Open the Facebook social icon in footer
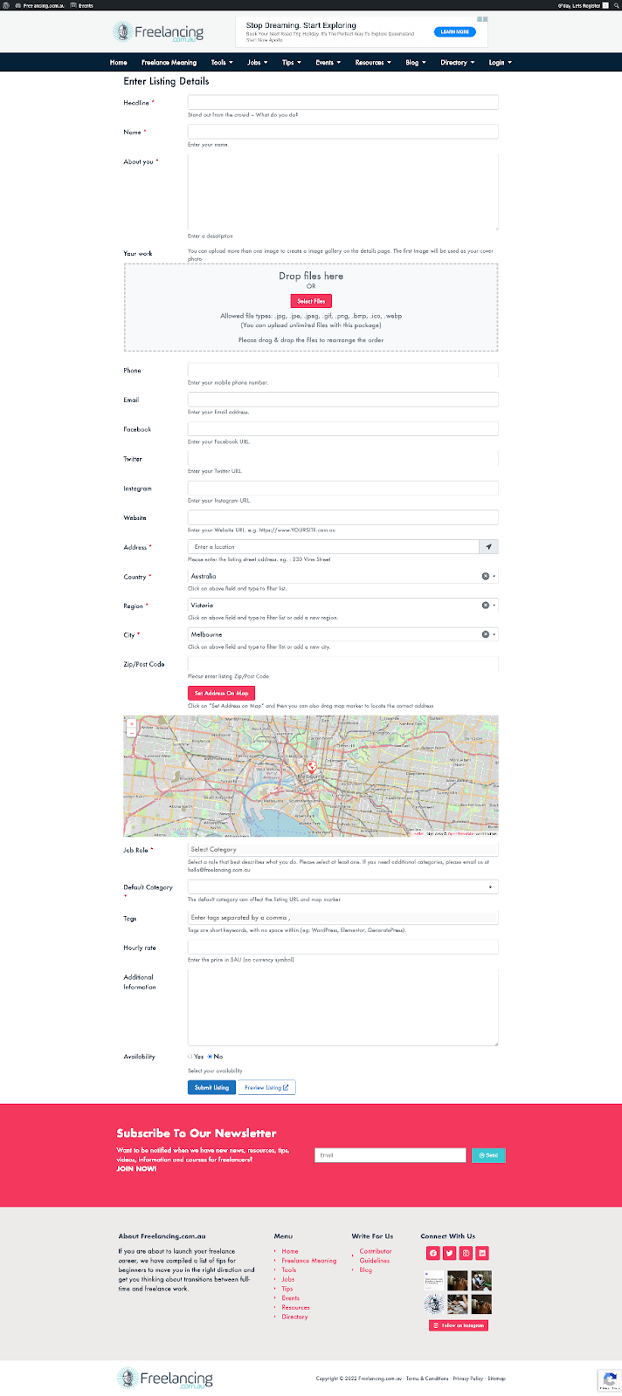The width and height of the screenshot is (622, 1396). [x=433, y=1253]
